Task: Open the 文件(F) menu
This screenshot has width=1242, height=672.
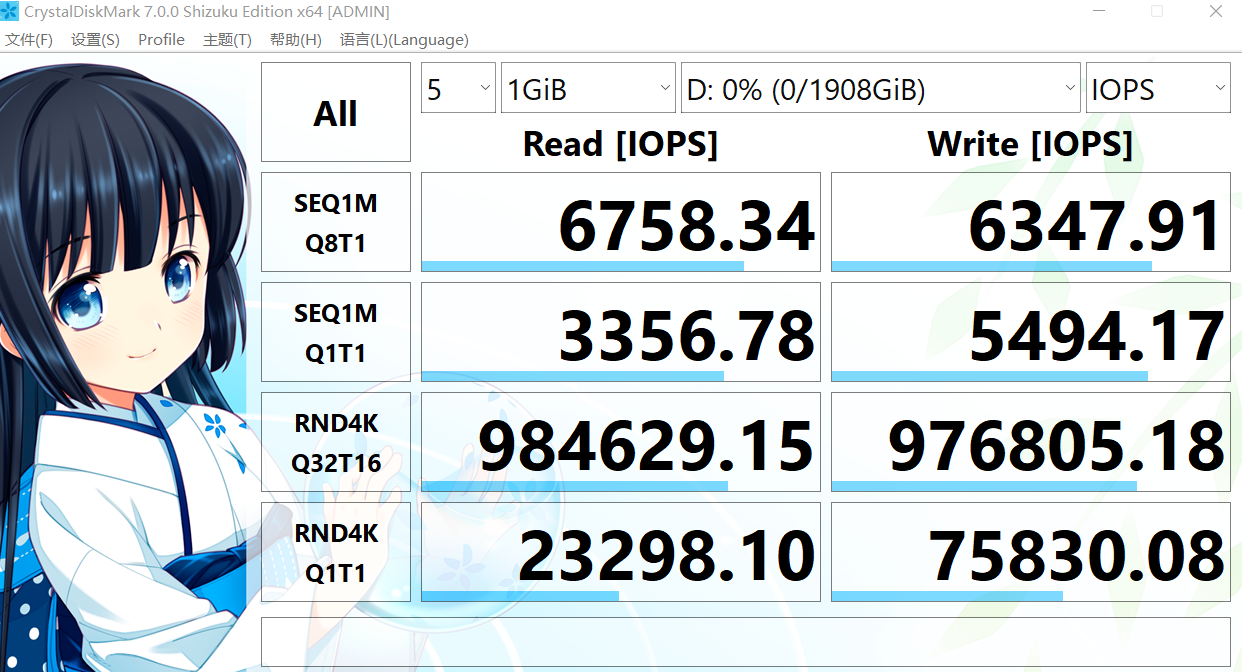Action: (x=29, y=40)
